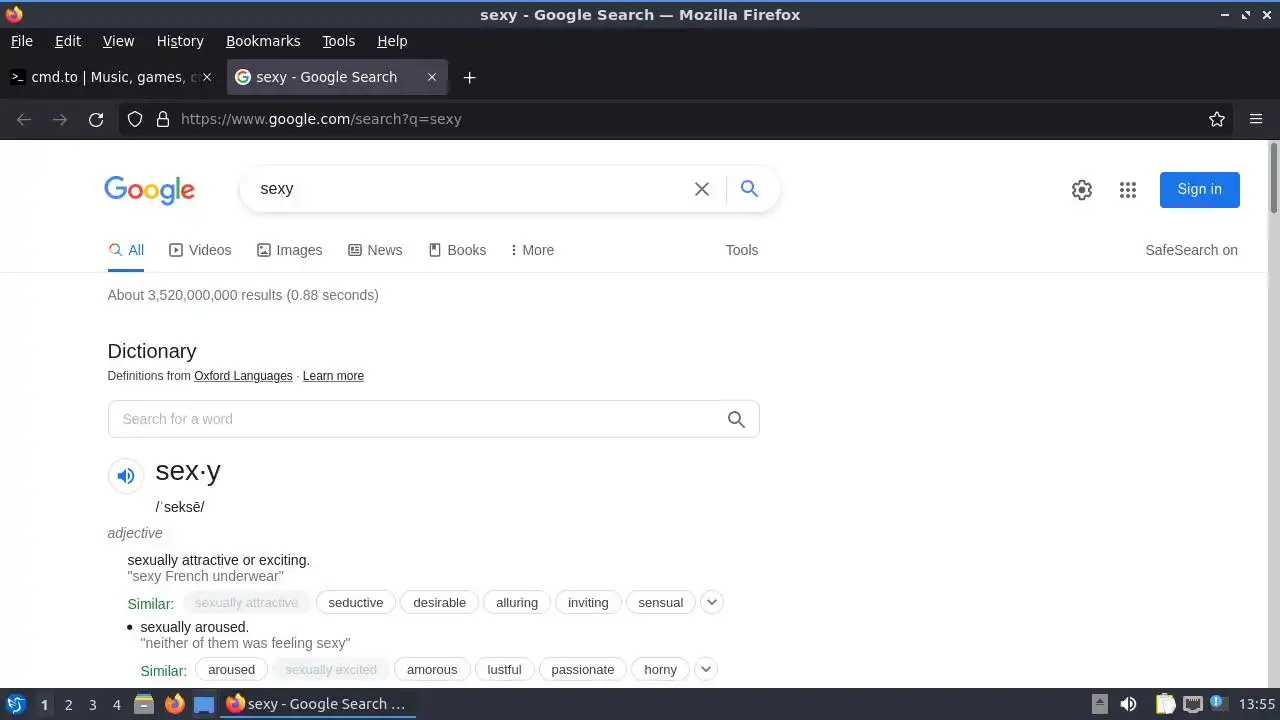Screen dimensions: 1280x720
Task: Click the Sign in button
Action: tap(1199, 190)
